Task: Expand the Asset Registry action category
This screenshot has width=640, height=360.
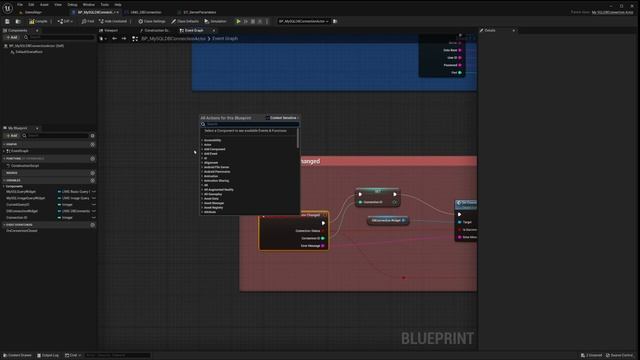Action: tap(202, 208)
